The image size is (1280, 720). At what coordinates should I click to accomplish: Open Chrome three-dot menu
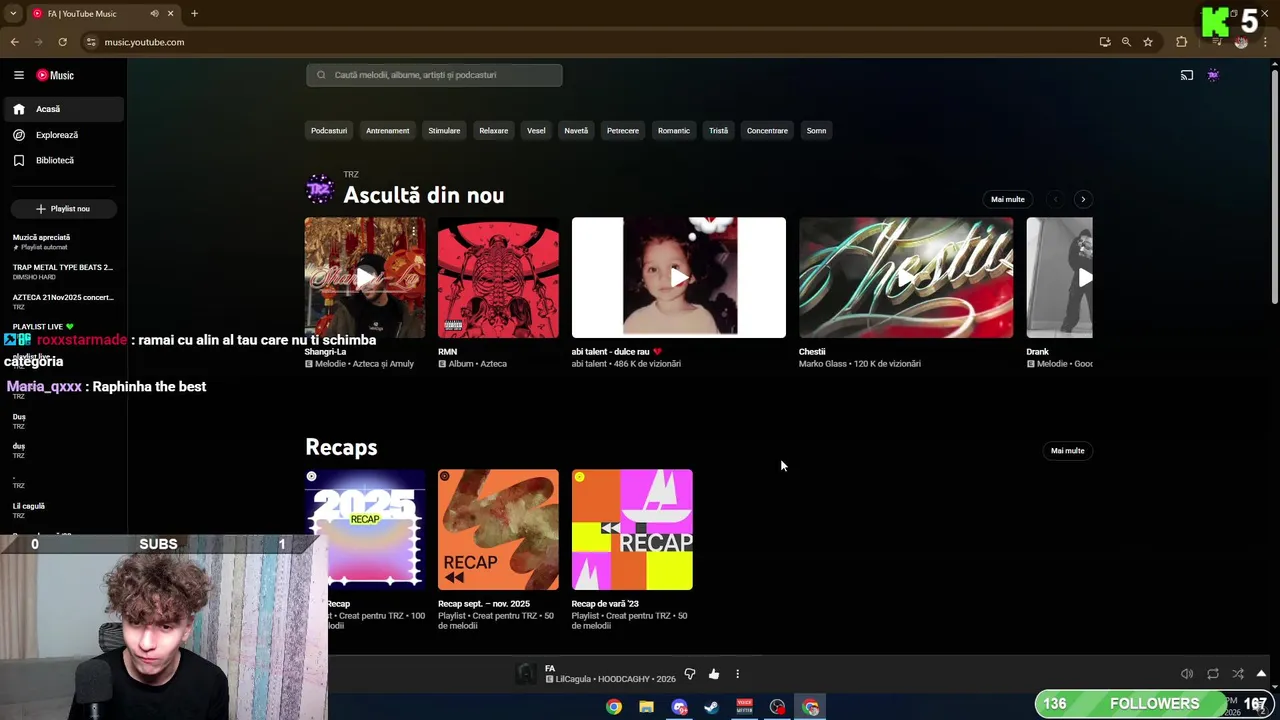point(1265,42)
